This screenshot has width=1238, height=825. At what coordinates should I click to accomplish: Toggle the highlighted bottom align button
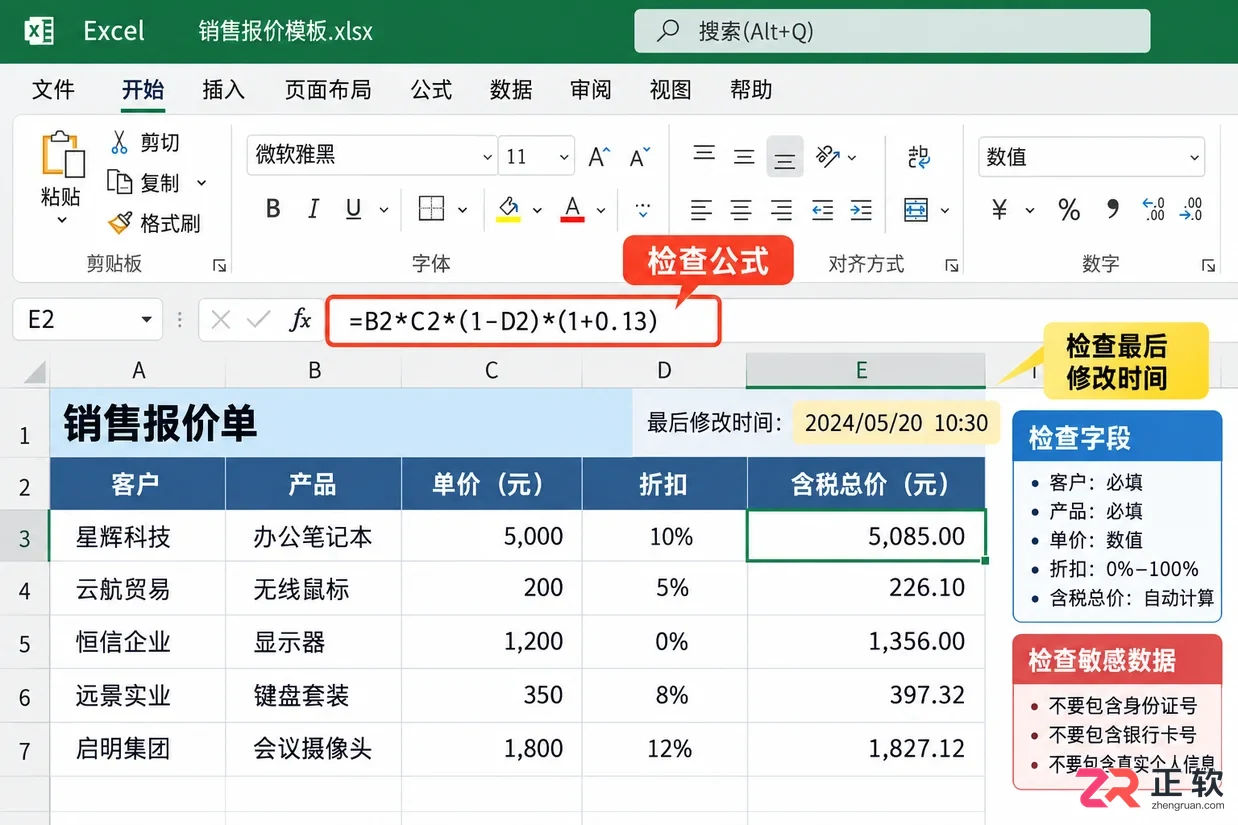tap(785, 158)
